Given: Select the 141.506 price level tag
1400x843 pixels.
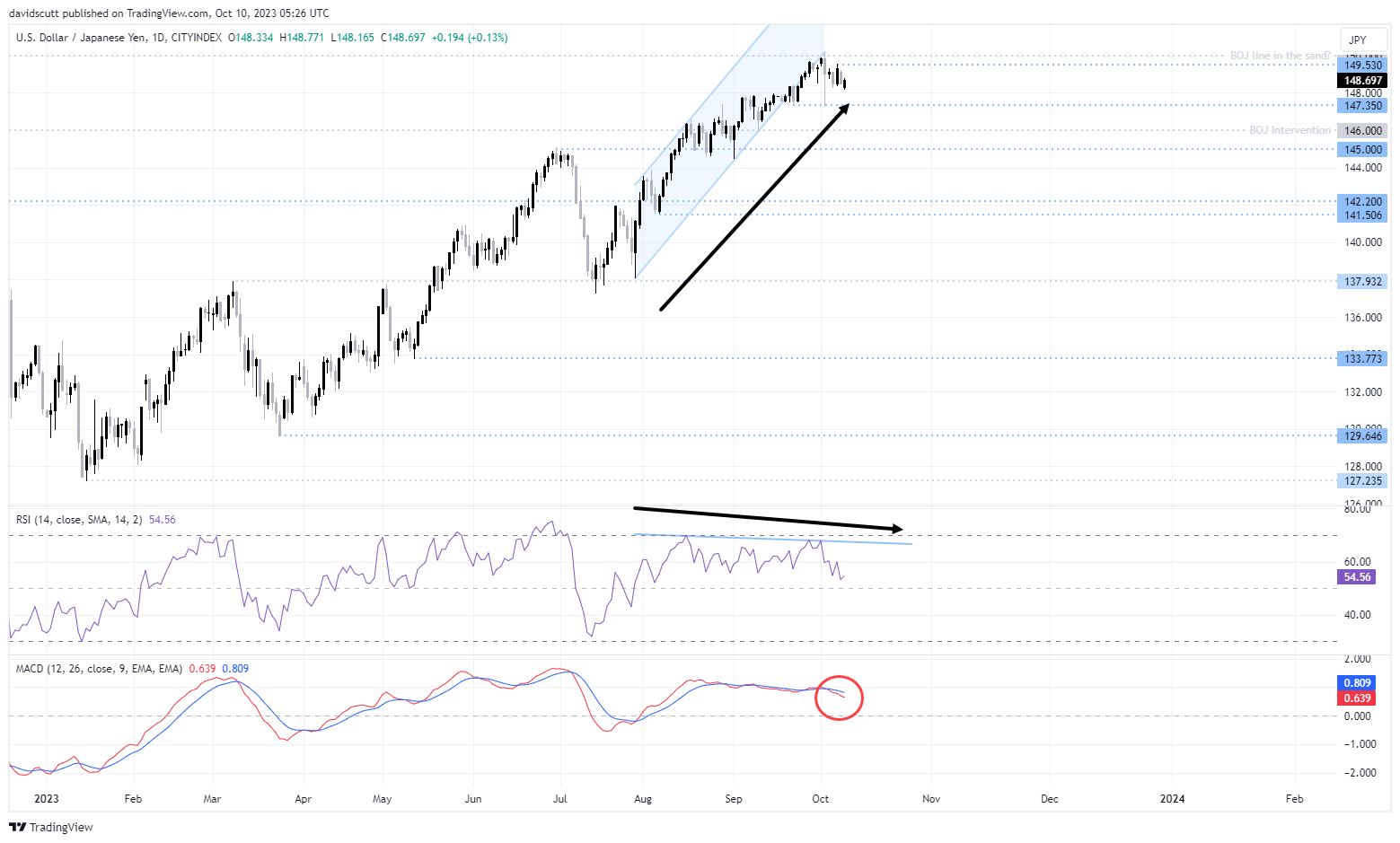Looking at the screenshot, I should point(1362,215).
